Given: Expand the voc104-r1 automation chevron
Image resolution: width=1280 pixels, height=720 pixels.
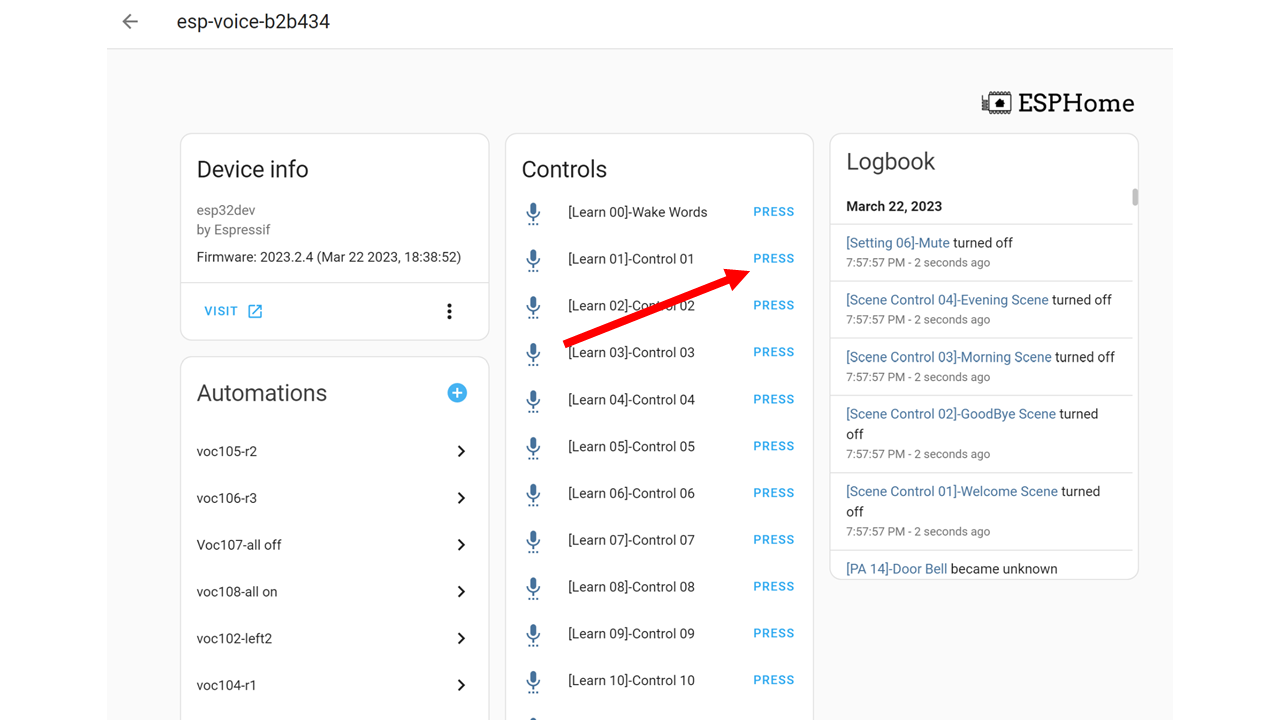Looking at the screenshot, I should click(x=461, y=685).
